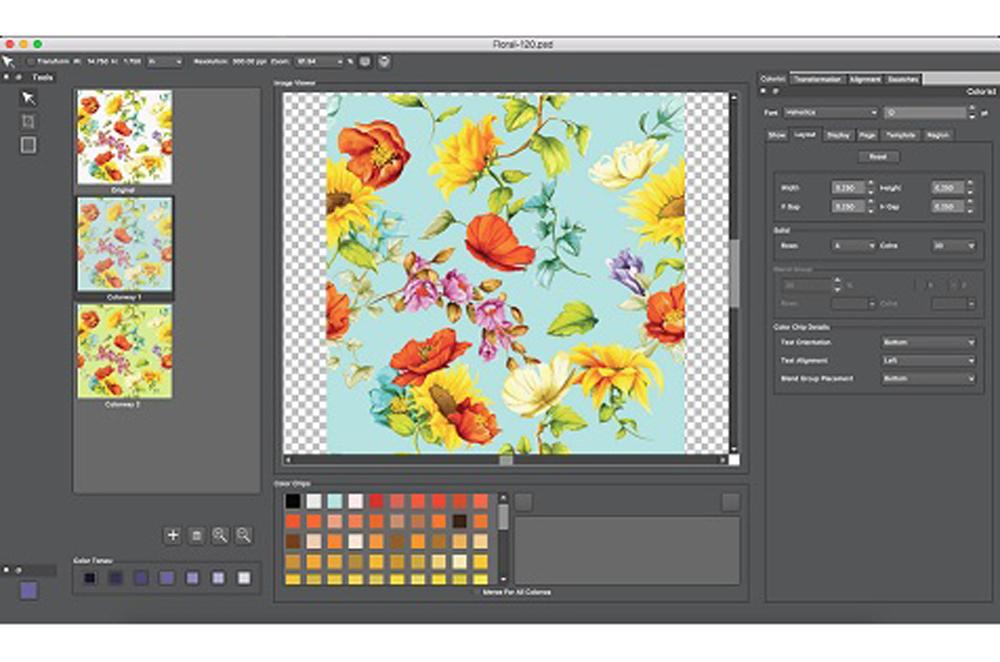
Task: Select the Original pattern thumbnail
Action: click(124, 137)
